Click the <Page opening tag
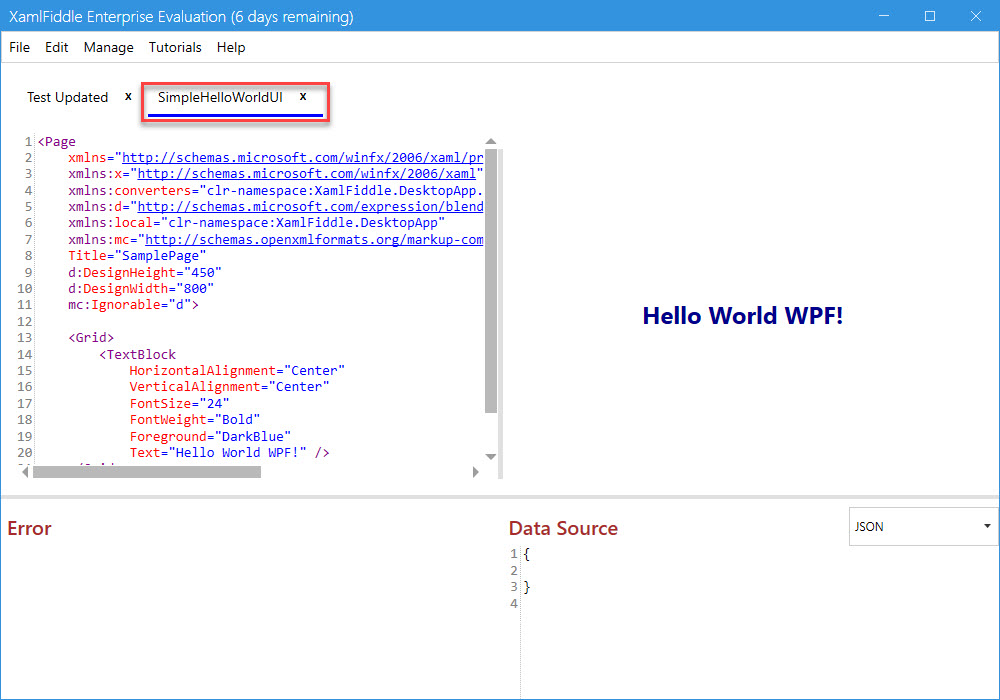Viewport: 1000px width, 700px height. pos(57,142)
